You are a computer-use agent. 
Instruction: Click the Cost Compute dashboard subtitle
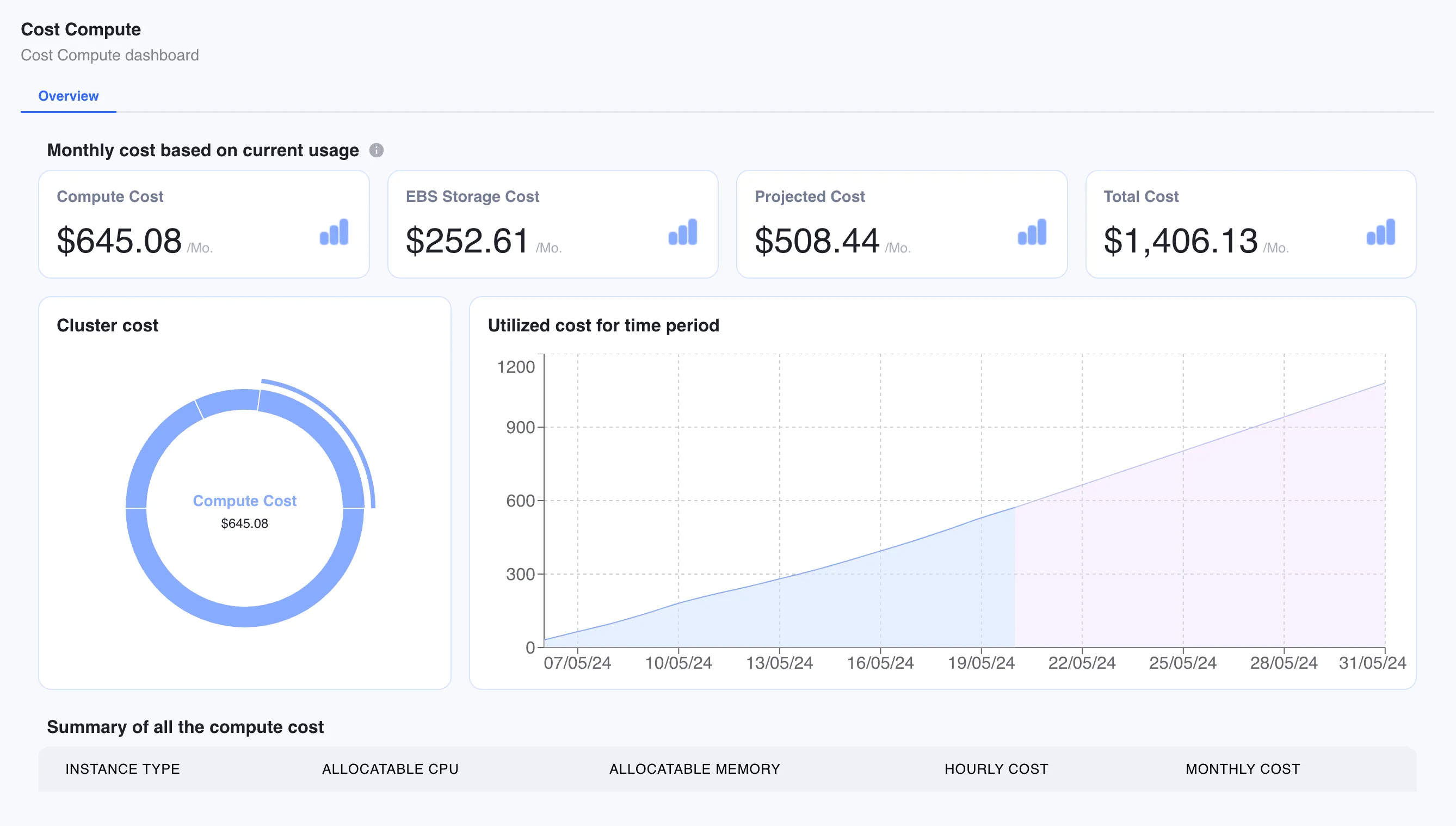(109, 55)
